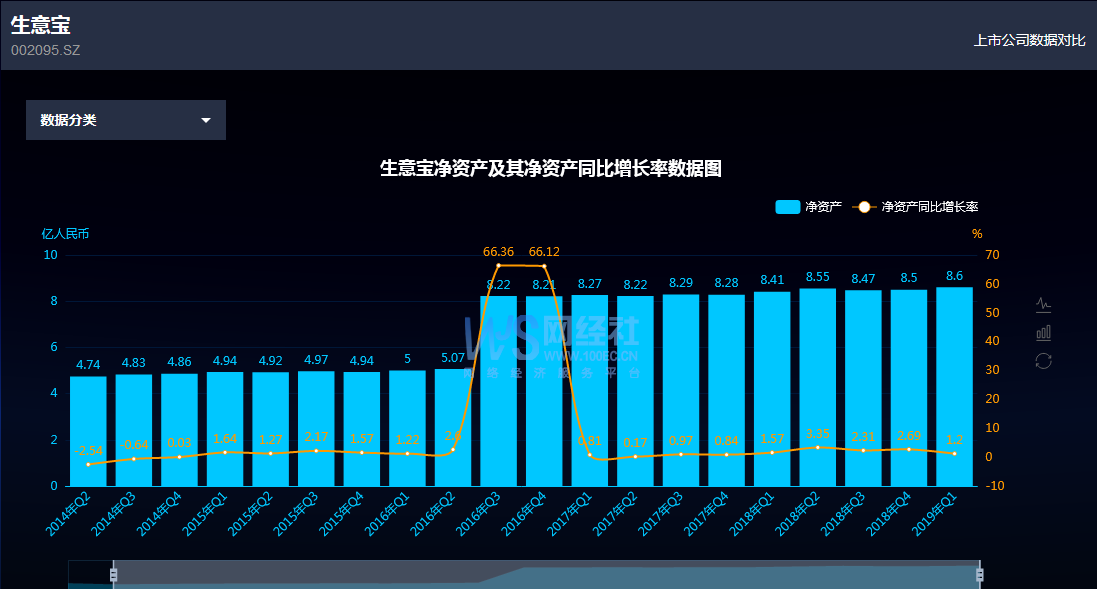The width and height of the screenshot is (1097, 589).
Task: Click the chart title 生意宝净资产及其净资产同比增长率数据图
Action: tap(551, 169)
